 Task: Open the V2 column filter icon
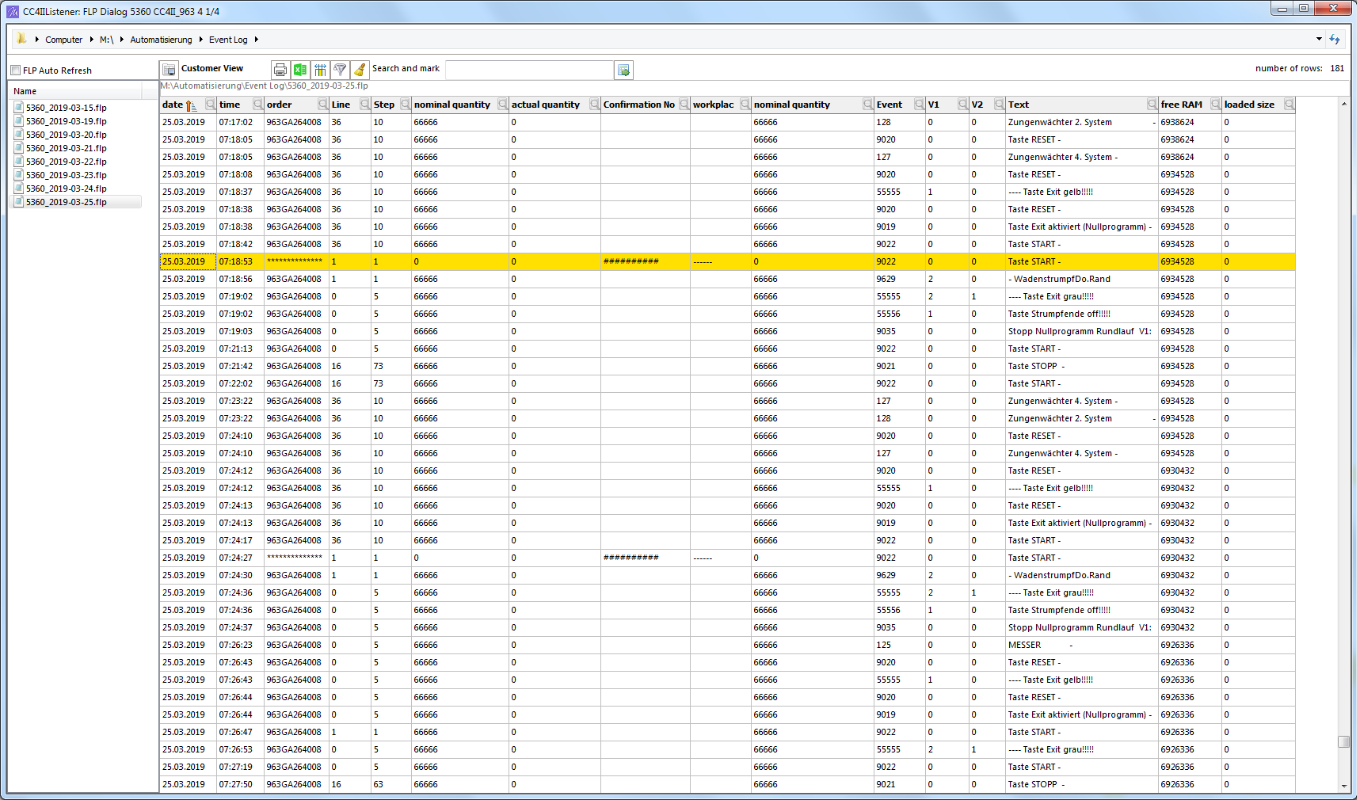pyautogui.click(x=999, y=105)
